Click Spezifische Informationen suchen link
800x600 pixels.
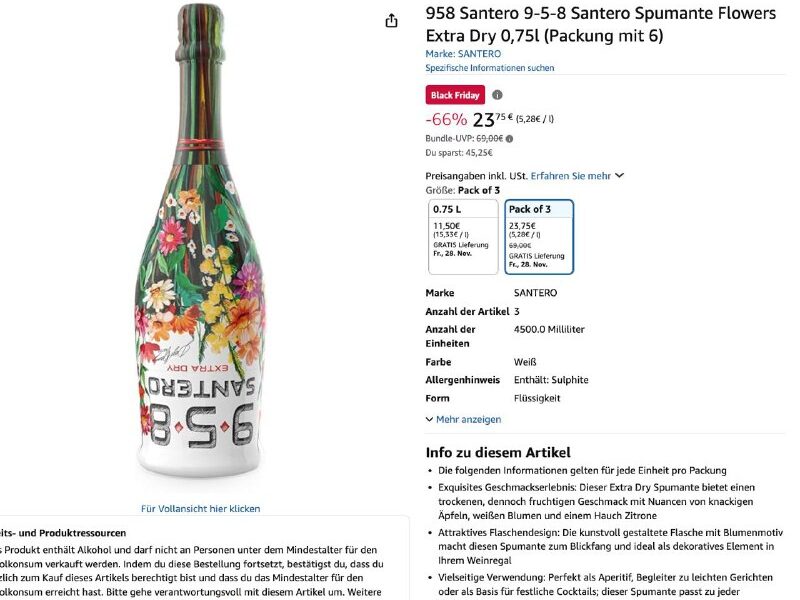tap(489, 68)
